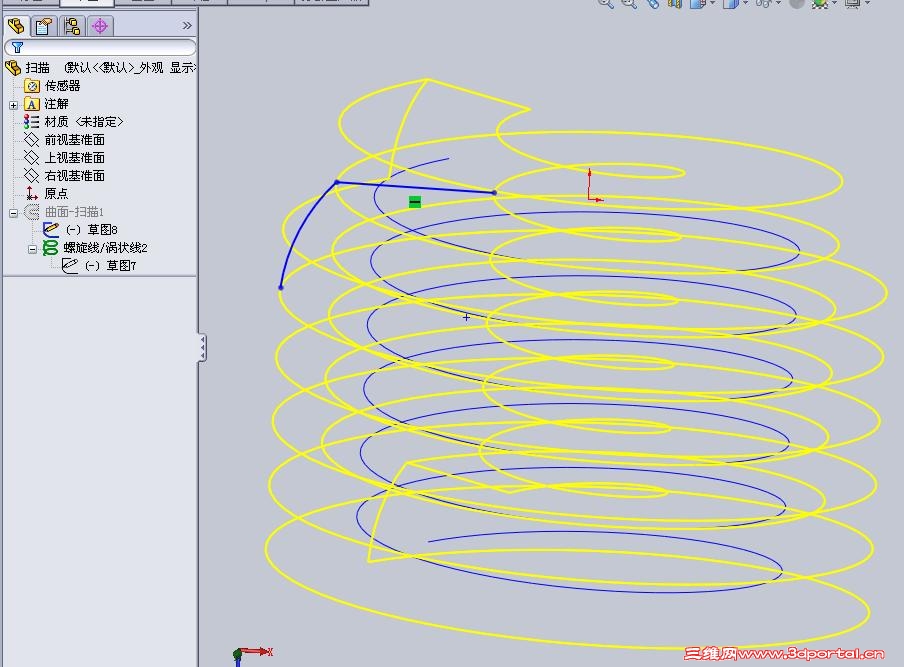Viewport: 904px width, 667px height.
Task: Select the blue straight sketch line
Action: click(415, 187)
